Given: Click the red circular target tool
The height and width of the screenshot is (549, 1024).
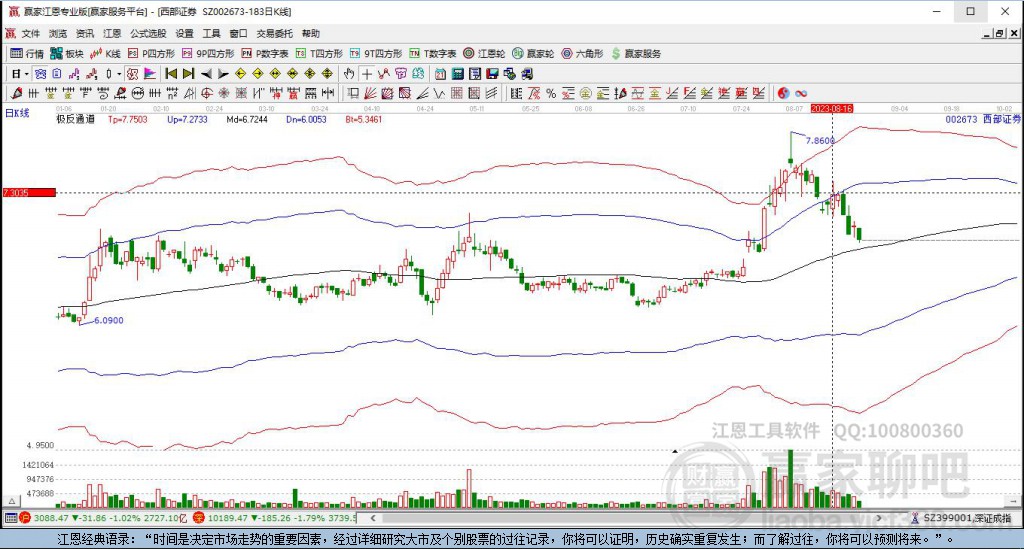Looking at the screenshot, I should pos(206,93).
